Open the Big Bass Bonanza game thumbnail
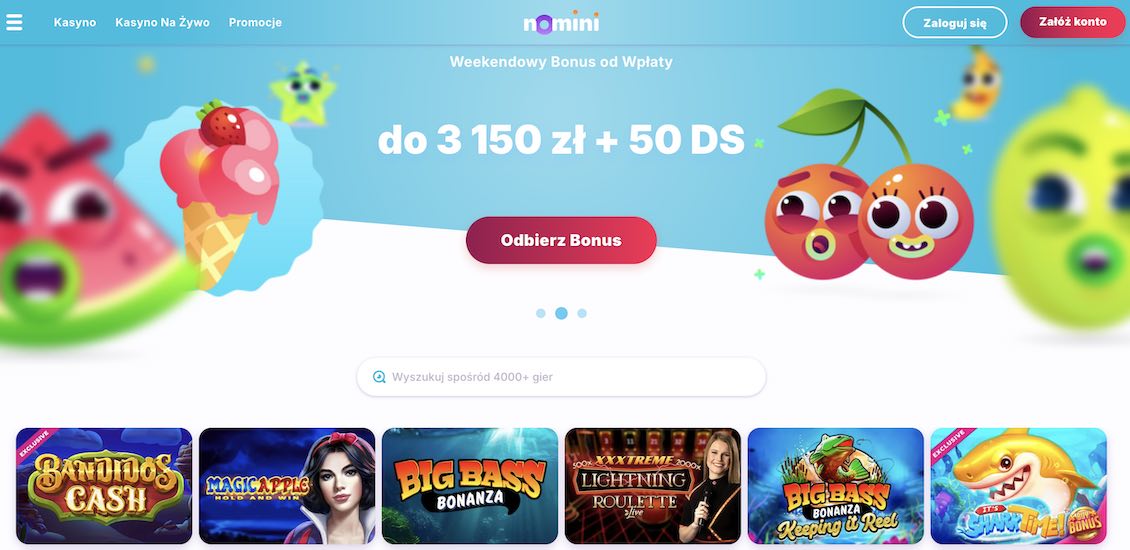The image size is (1130, 550). pos(470,486)
